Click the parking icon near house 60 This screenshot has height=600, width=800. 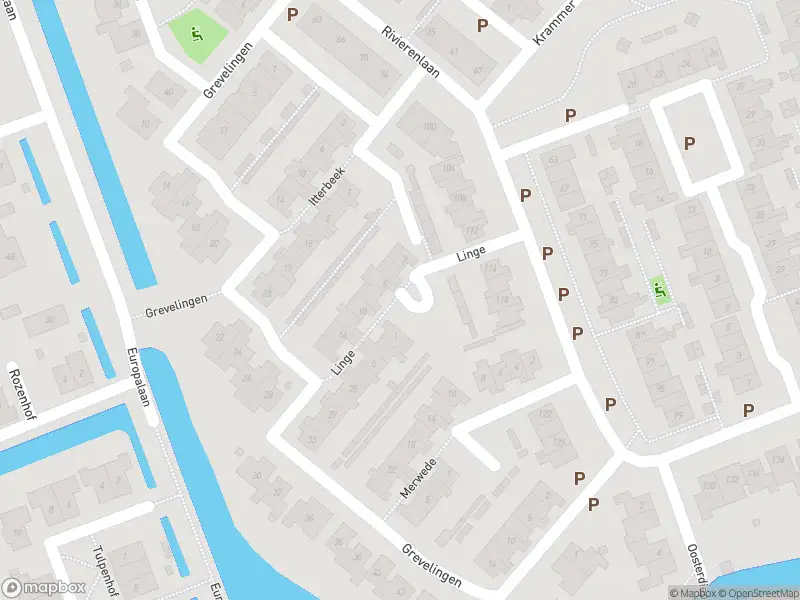292,14
